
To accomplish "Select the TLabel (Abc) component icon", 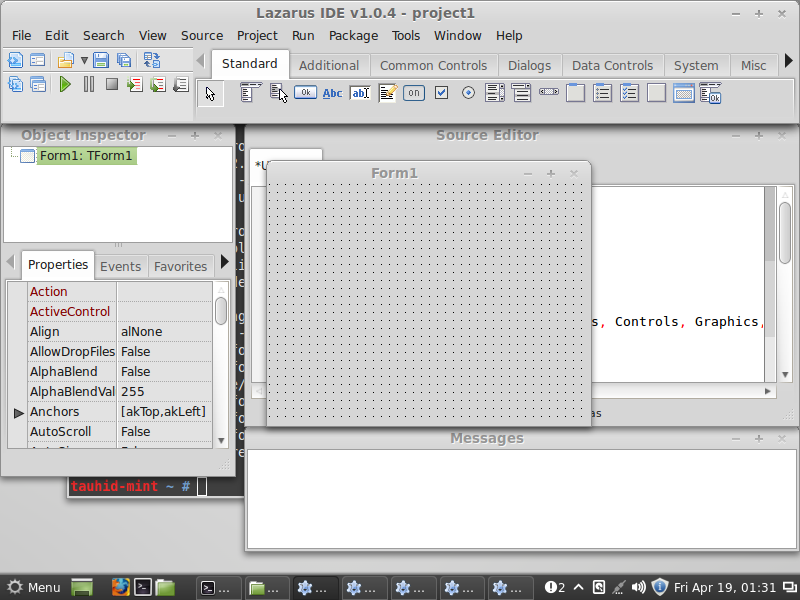I will tap(332, 93).
